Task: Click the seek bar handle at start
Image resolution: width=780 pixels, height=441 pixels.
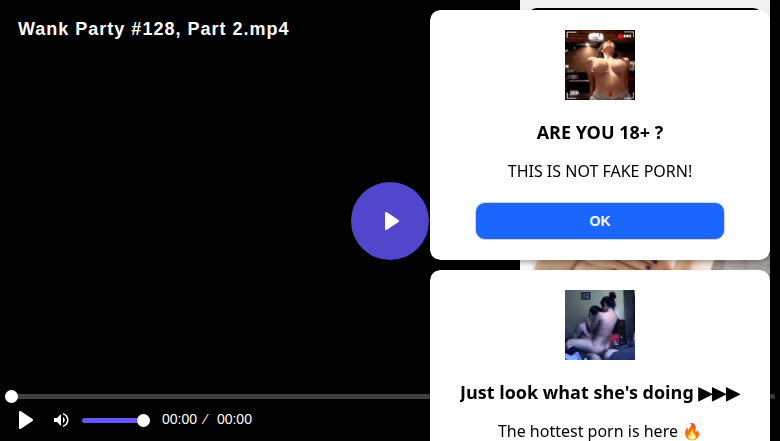Action: point(11,397)
